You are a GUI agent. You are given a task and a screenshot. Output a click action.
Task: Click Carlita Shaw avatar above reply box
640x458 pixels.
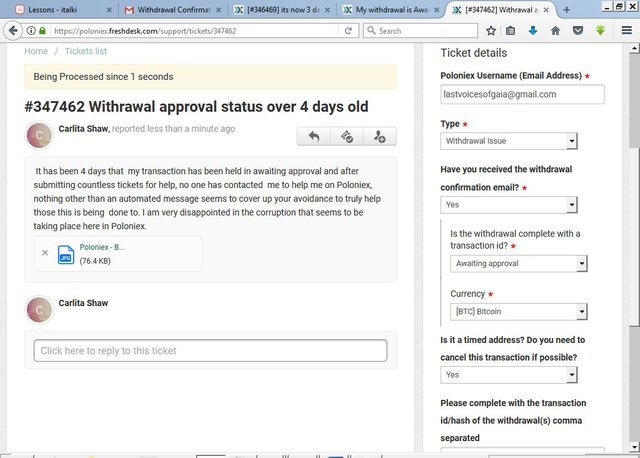(39, 310)
